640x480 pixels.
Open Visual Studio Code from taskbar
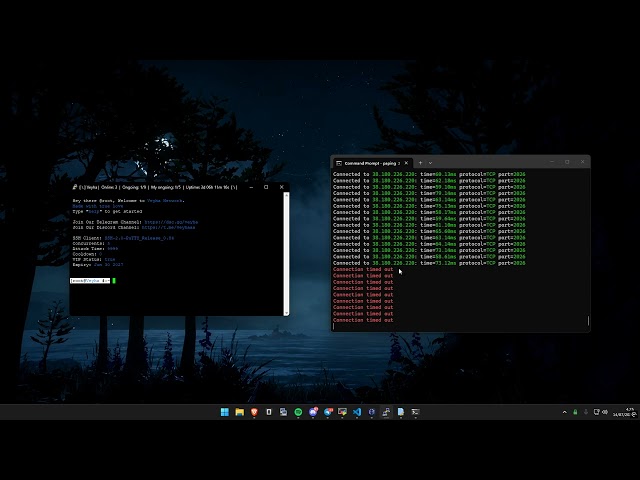(x=357, y=412)
